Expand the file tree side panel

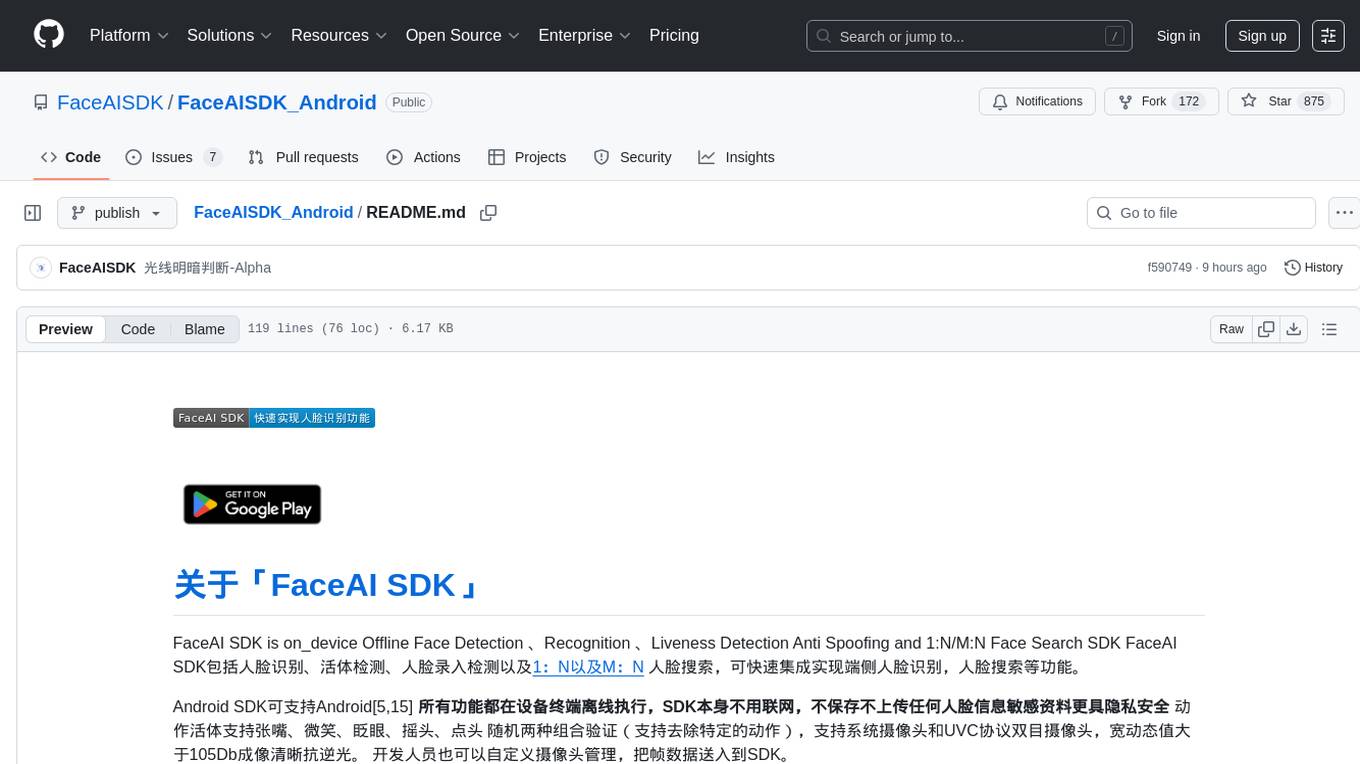pos(33,213)
